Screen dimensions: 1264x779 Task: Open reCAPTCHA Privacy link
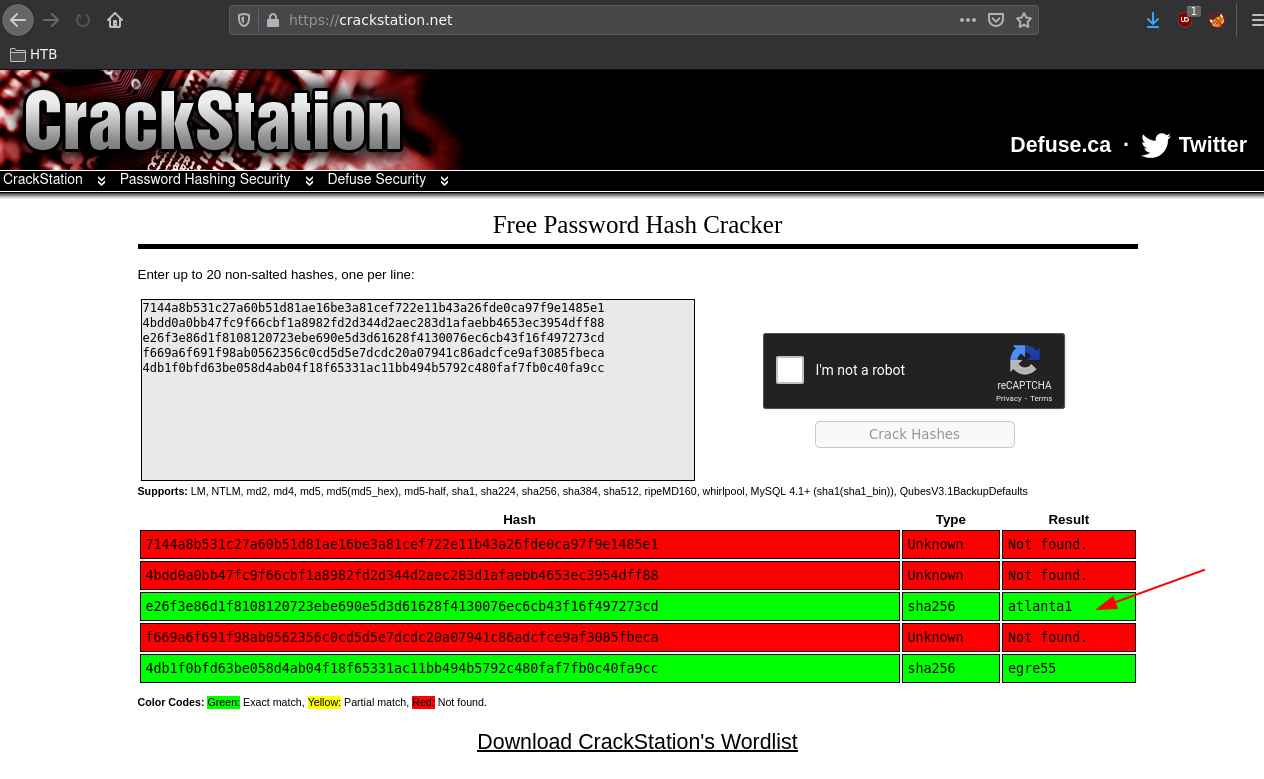[1008, 398]
